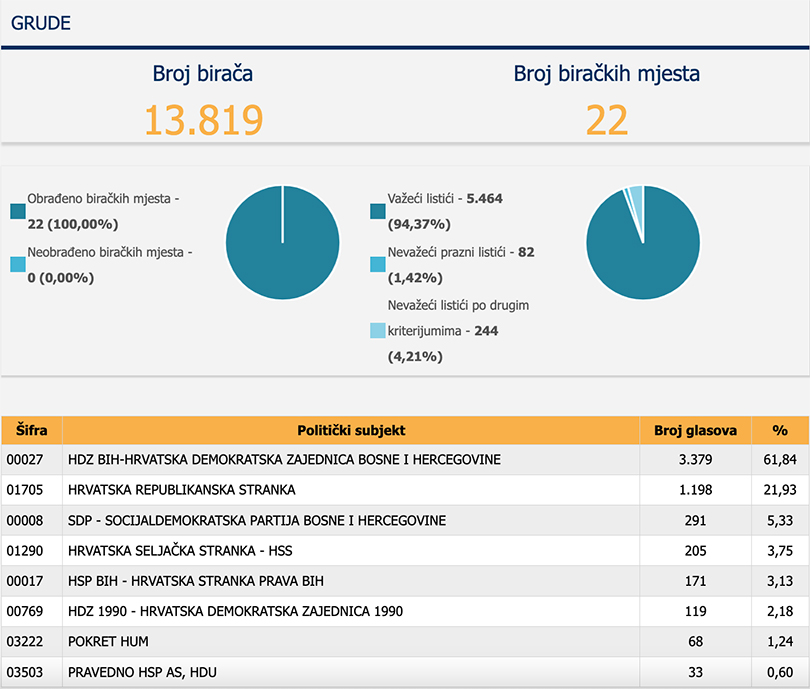Click percentage '3,75'

[780, 551]
